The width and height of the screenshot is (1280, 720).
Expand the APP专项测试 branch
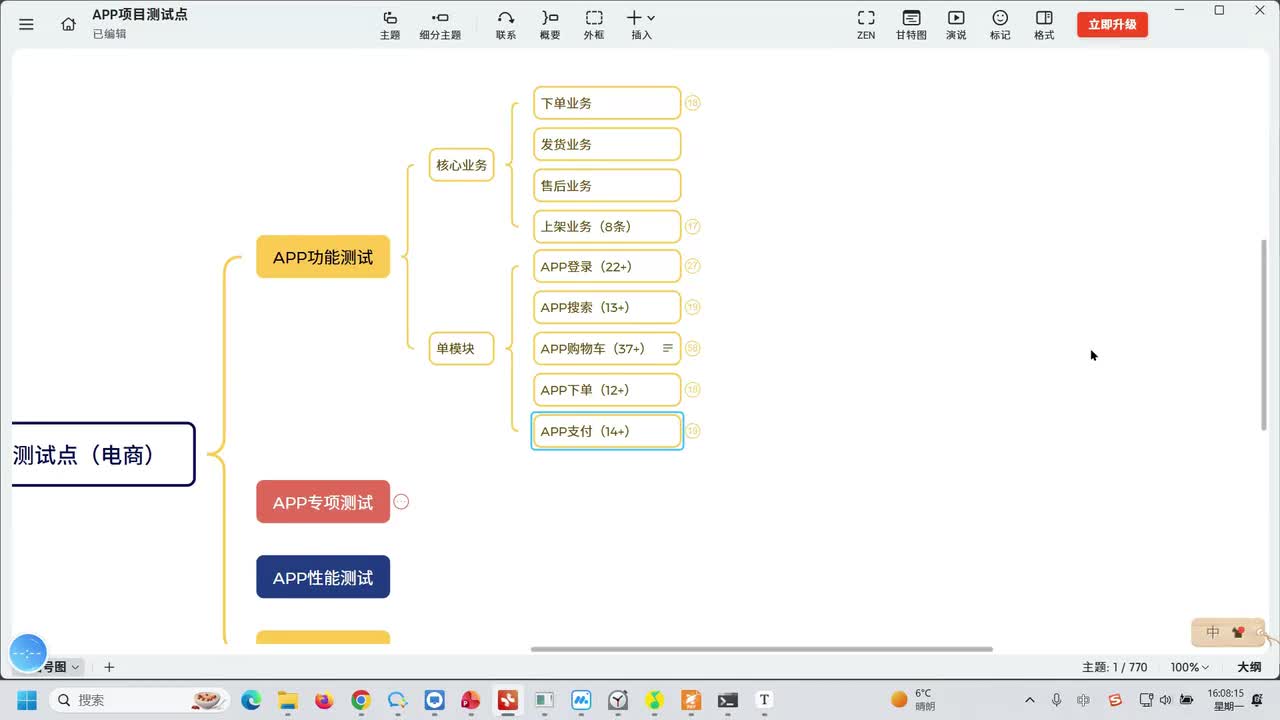tap(401, 502)
